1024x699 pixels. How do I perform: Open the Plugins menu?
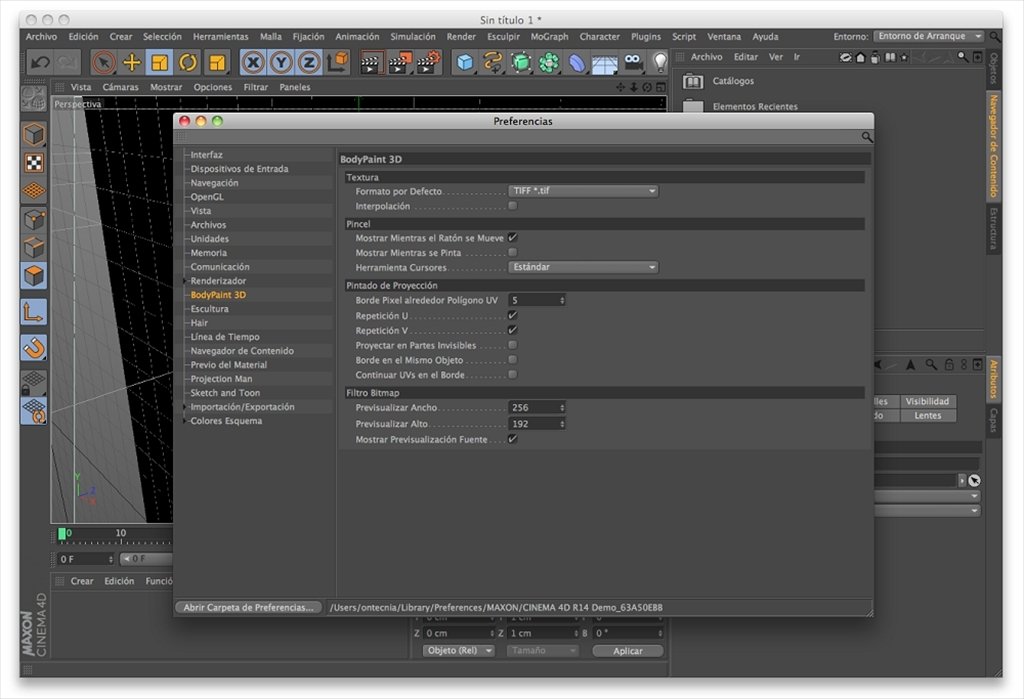coord(646,37)
